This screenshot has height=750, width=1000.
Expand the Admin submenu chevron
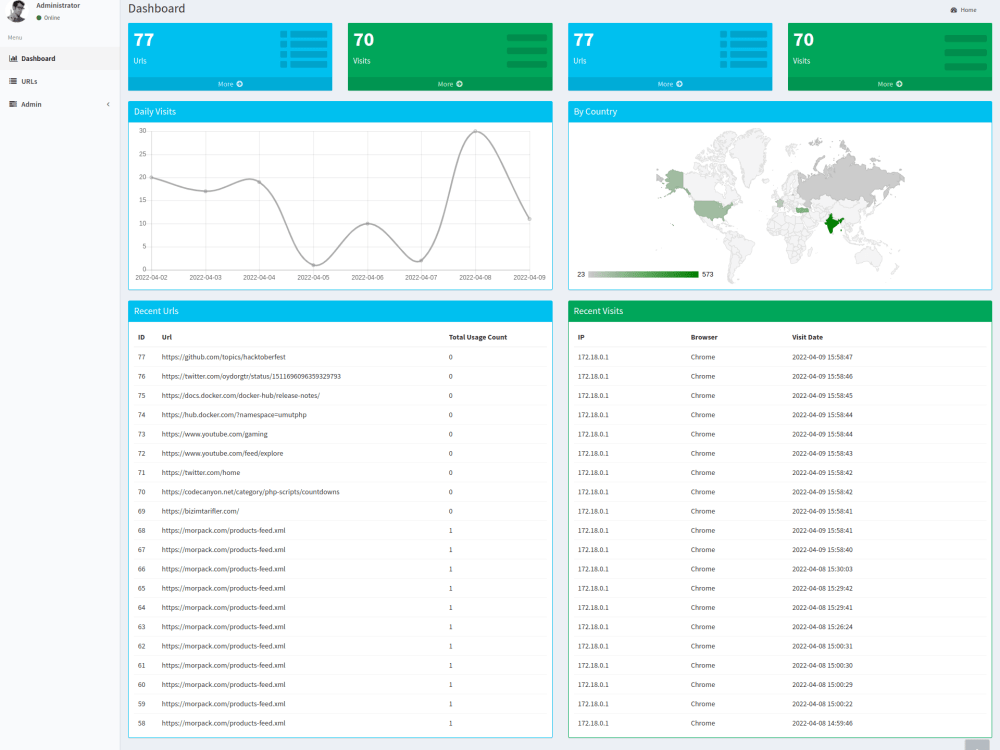point(108,105)
